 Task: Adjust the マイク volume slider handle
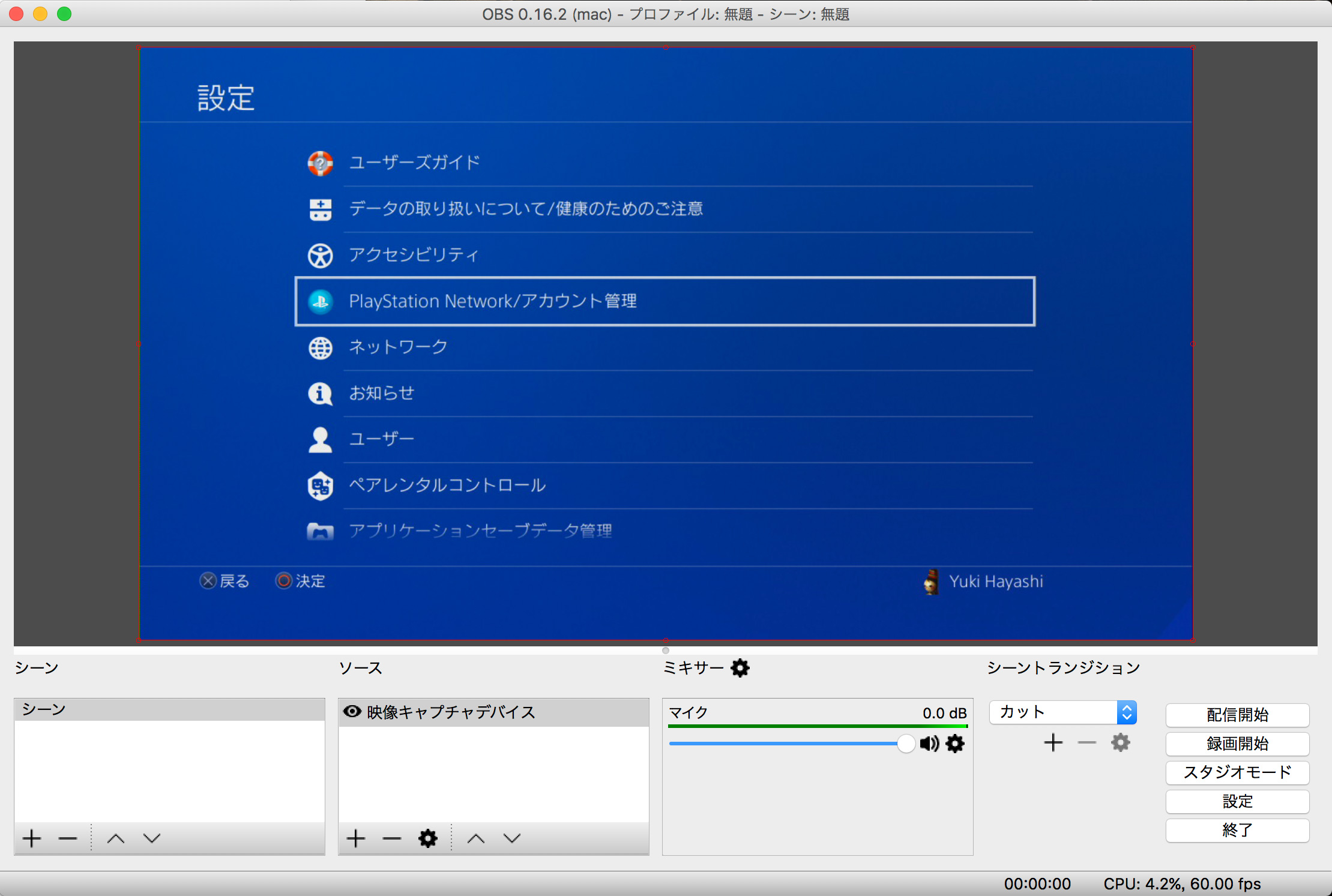(906, 744)
